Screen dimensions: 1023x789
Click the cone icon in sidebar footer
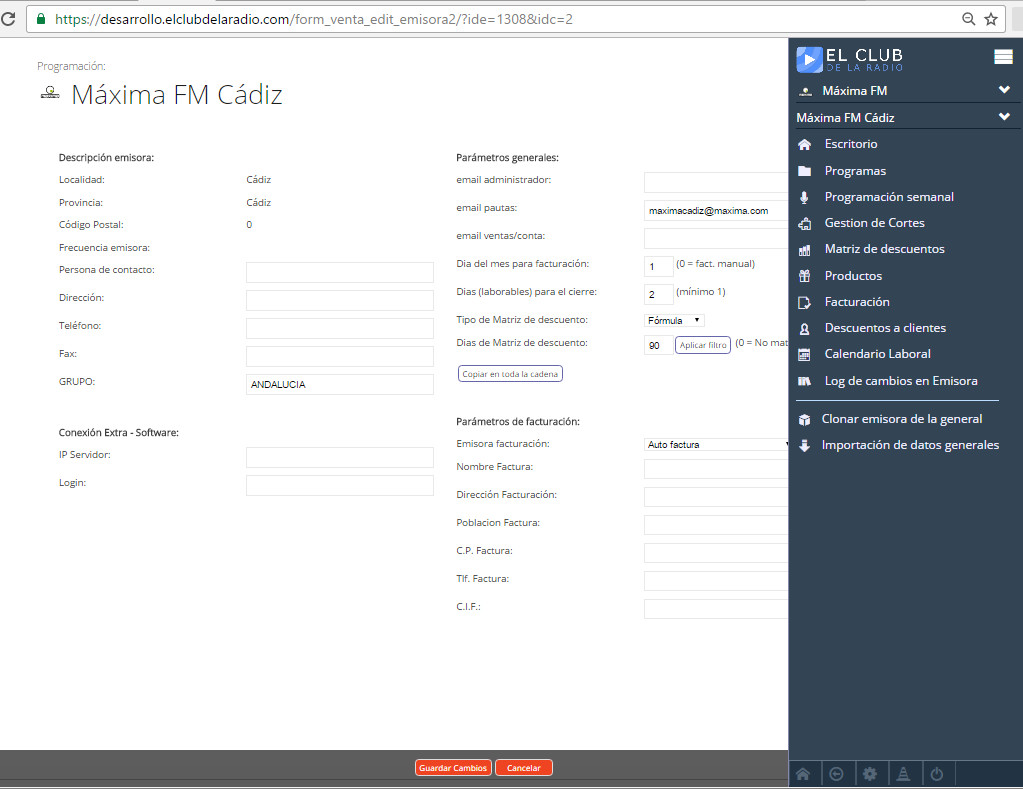tap(903, 774)
